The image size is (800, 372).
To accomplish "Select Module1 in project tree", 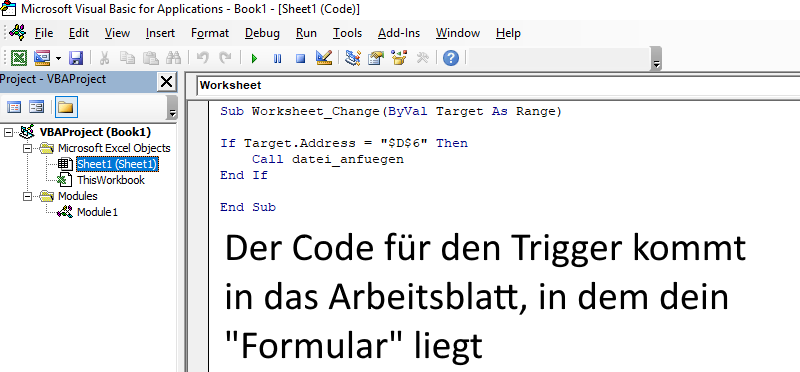I will click(97, 212).
